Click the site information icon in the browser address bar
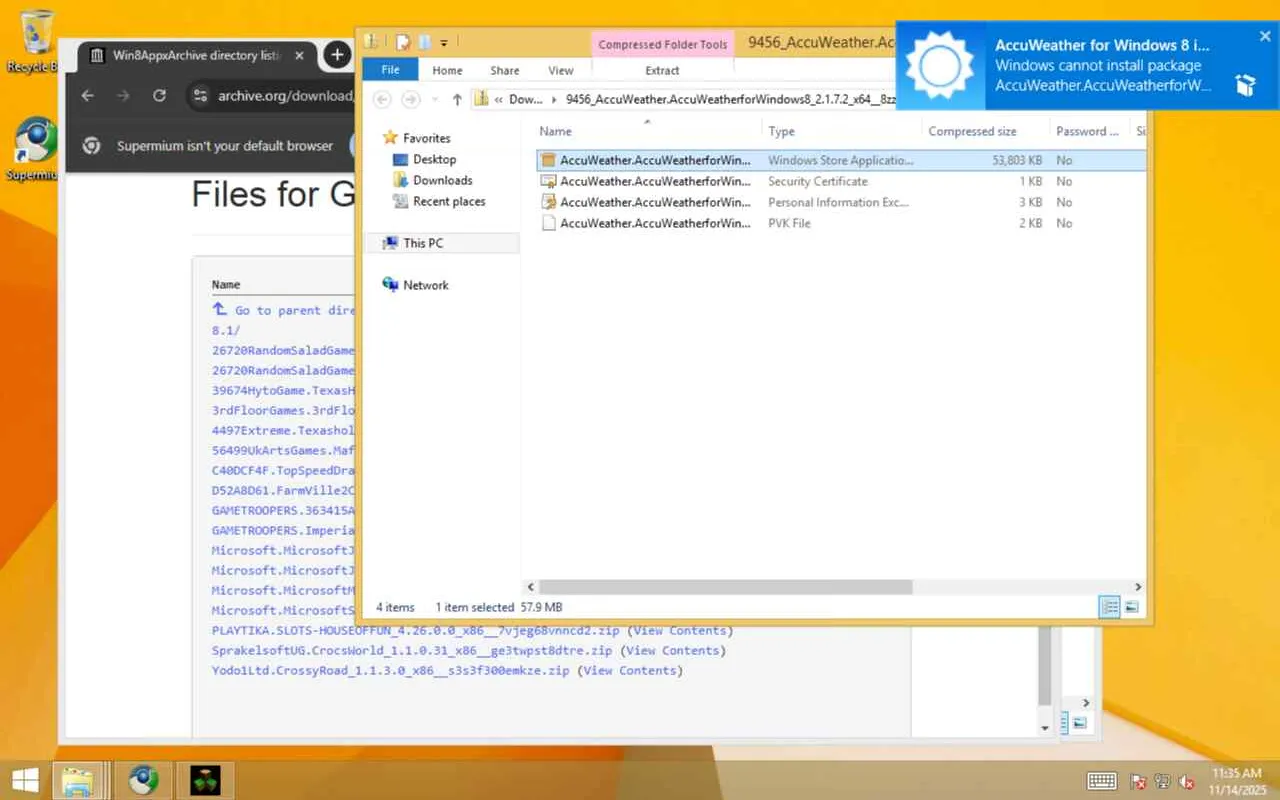 point(200,96)
